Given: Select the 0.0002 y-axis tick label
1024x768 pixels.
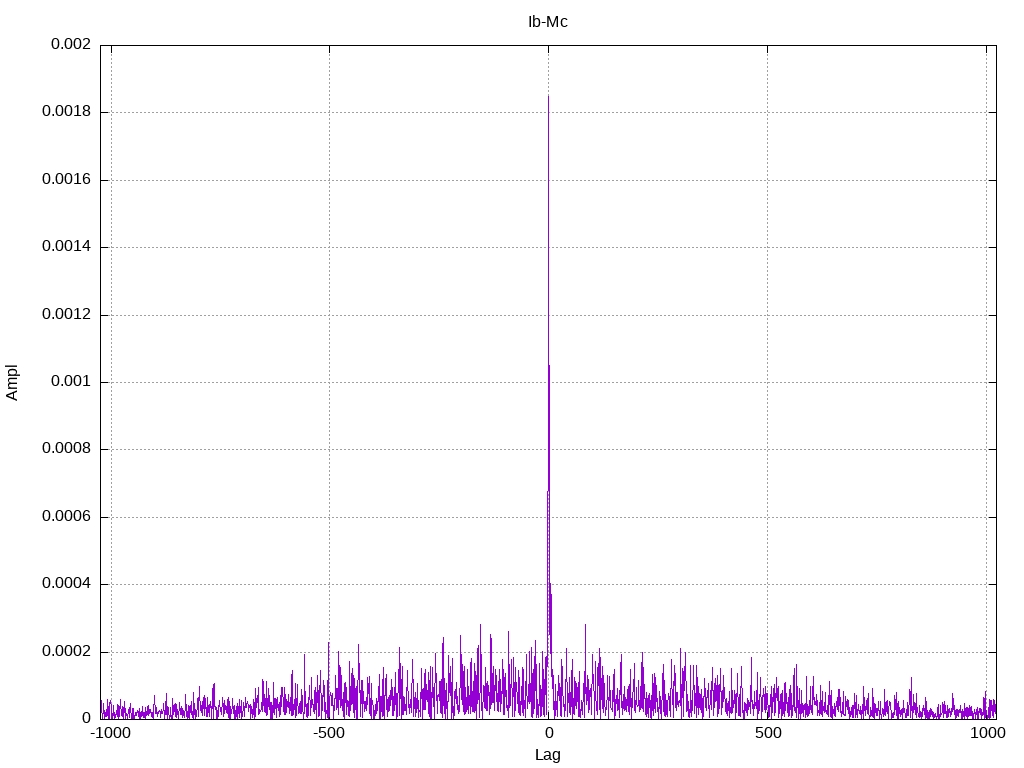Looking at the screenshot, I should coord(66,652).
